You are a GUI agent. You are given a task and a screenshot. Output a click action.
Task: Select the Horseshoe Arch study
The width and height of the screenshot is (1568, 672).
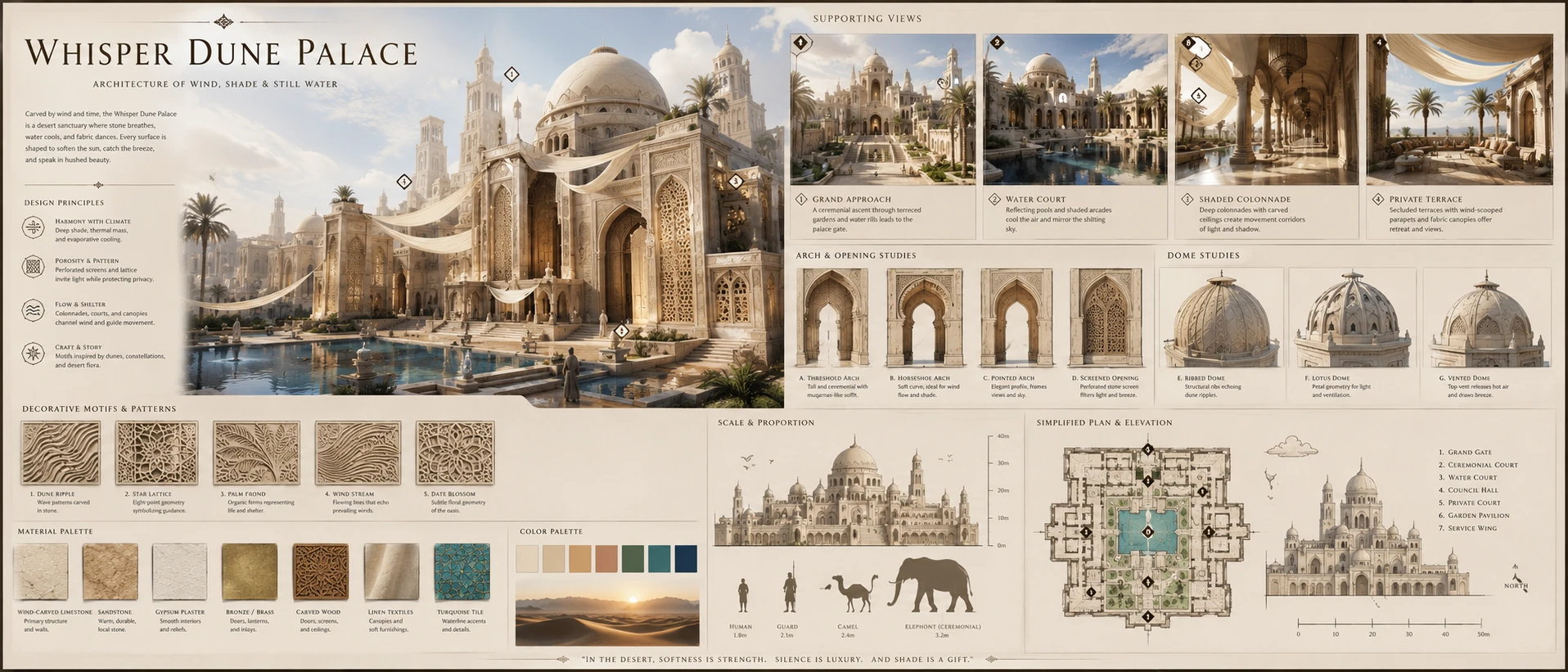pyautogui.click(x=925, y=318)
